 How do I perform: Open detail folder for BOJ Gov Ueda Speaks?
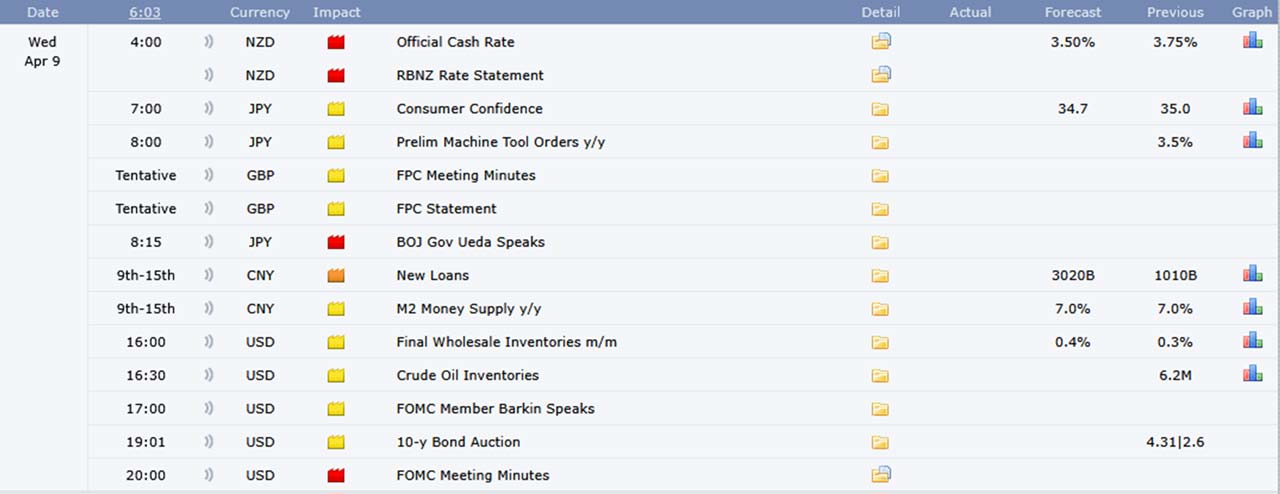tap(880, 242)
